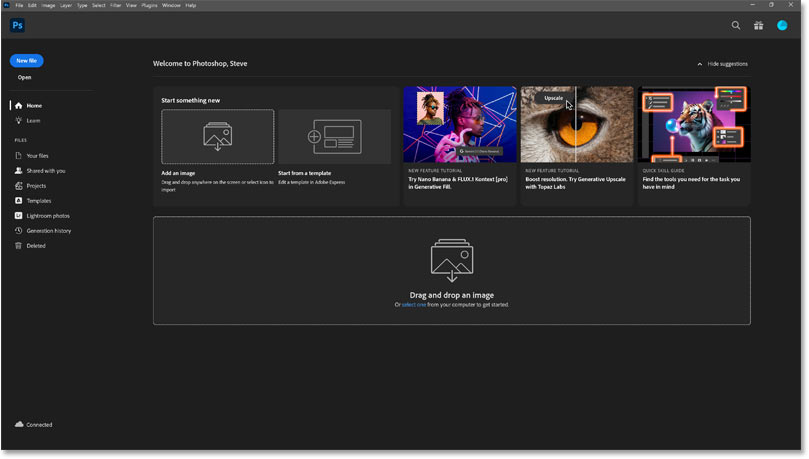The width and height of the screenshot is (809, 459).
Task: Click the Generation history clock icon
Action: point(19,231)
